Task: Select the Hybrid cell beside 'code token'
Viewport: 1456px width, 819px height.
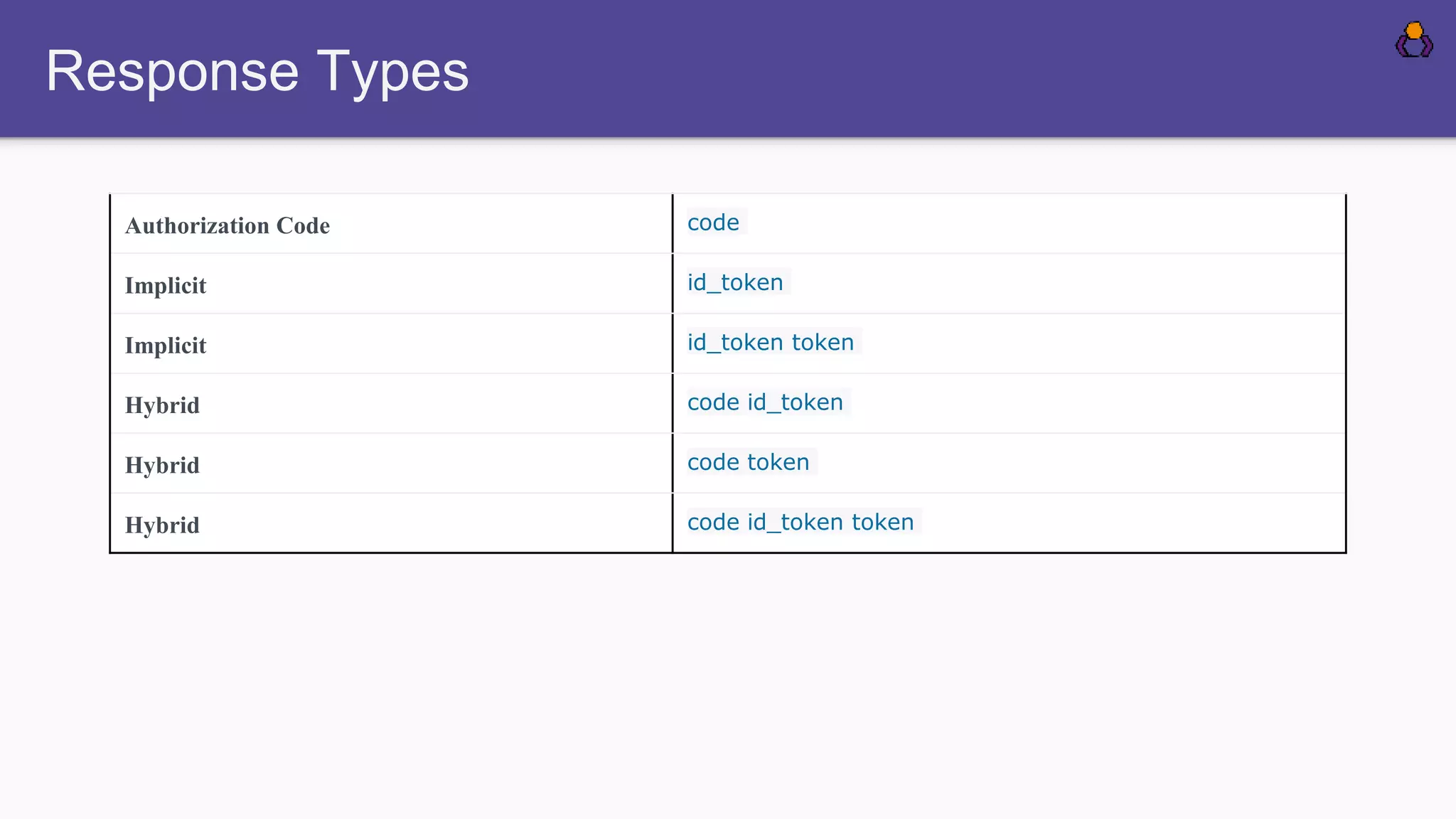Action: tap(392, 464)
